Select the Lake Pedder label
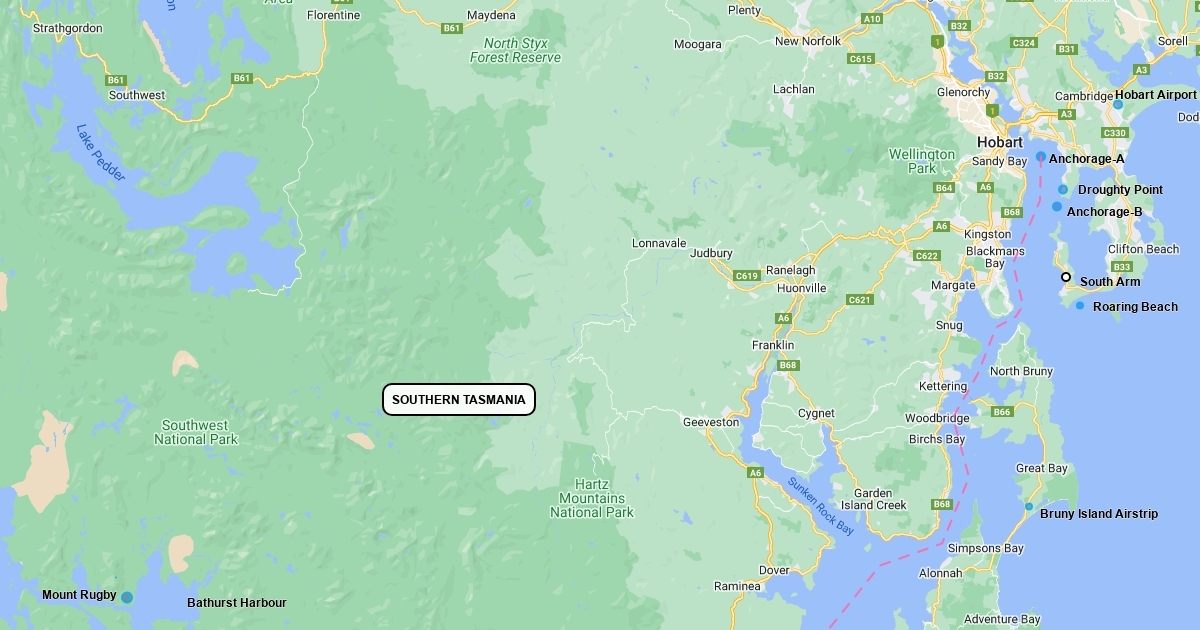The height and width of the screenshot is (630, 1200). [101, 153]
